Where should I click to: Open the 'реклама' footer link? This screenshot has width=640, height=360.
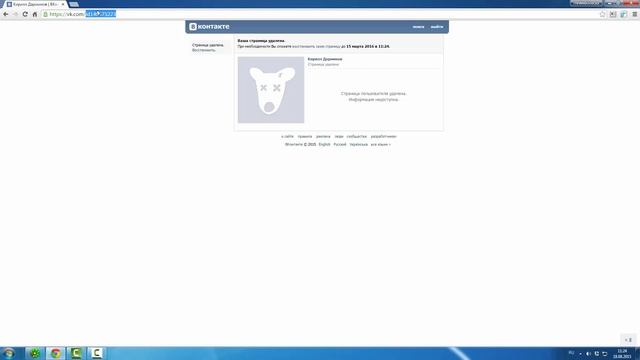coord(323,136)
